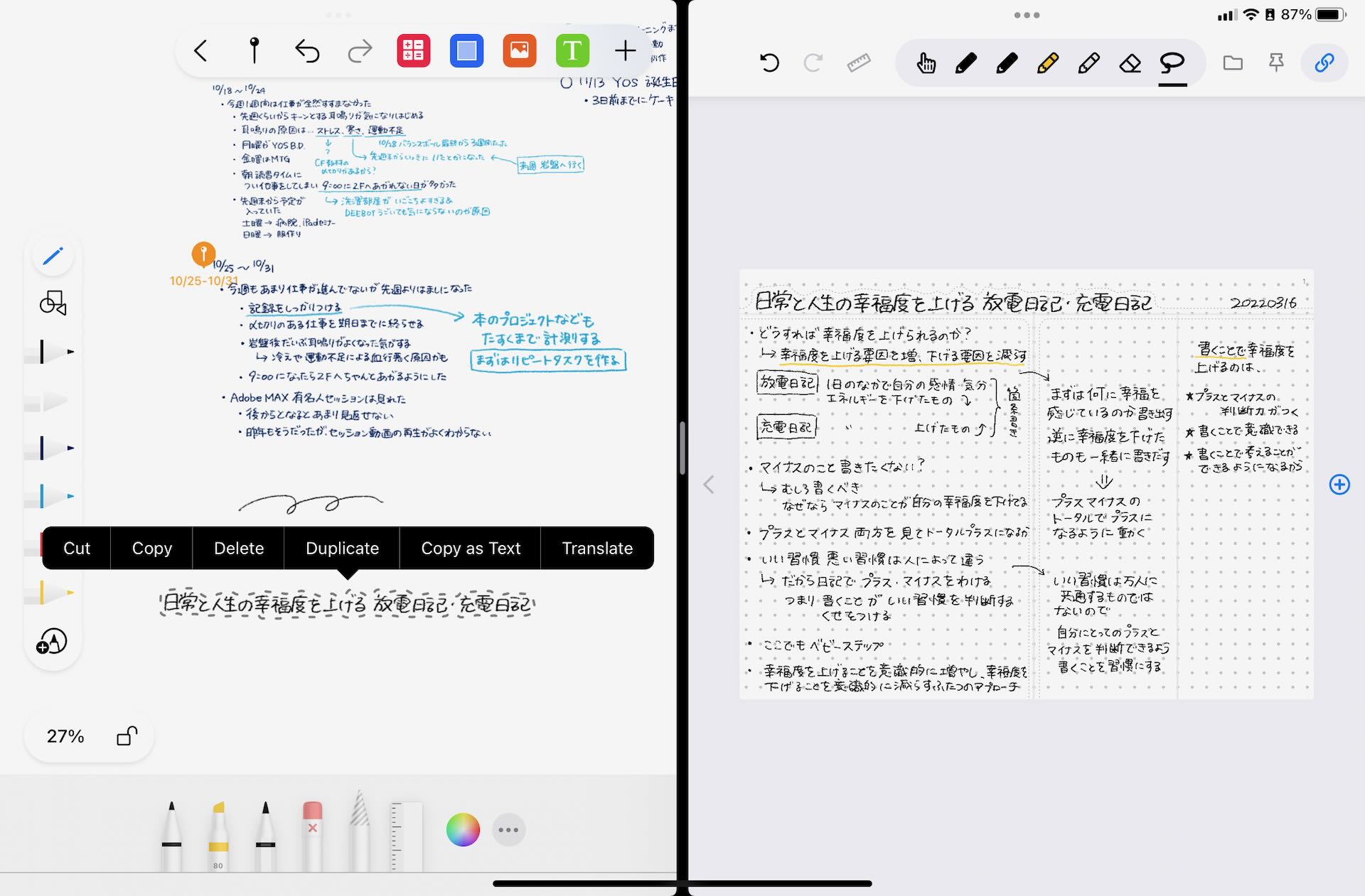Select the eraser tool in right toolbar

[x=1130, y=63]
